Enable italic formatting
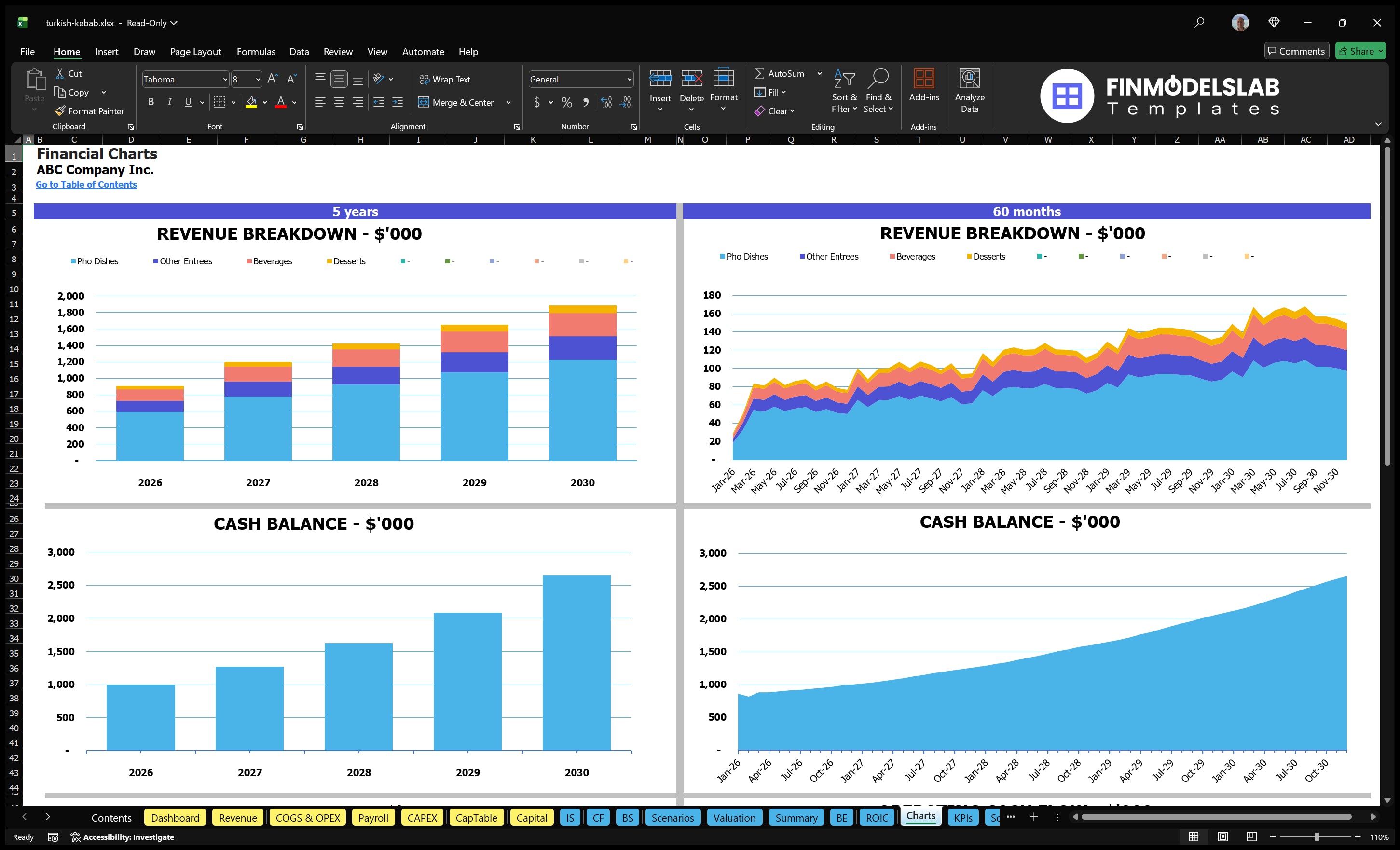 pyautogui.click(x=169, y=102)
